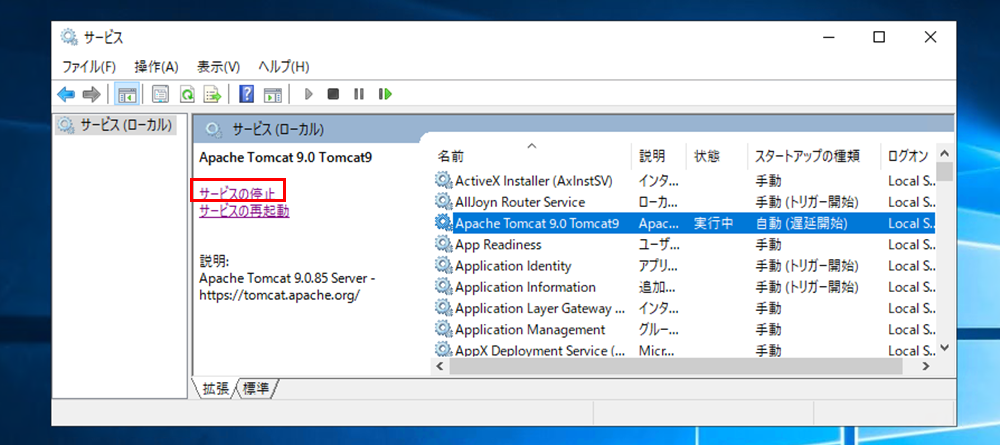This screenshot has width=1000, height=445.
Task: Select the AllJoyn Router Service row name
Action: (520, 202)
